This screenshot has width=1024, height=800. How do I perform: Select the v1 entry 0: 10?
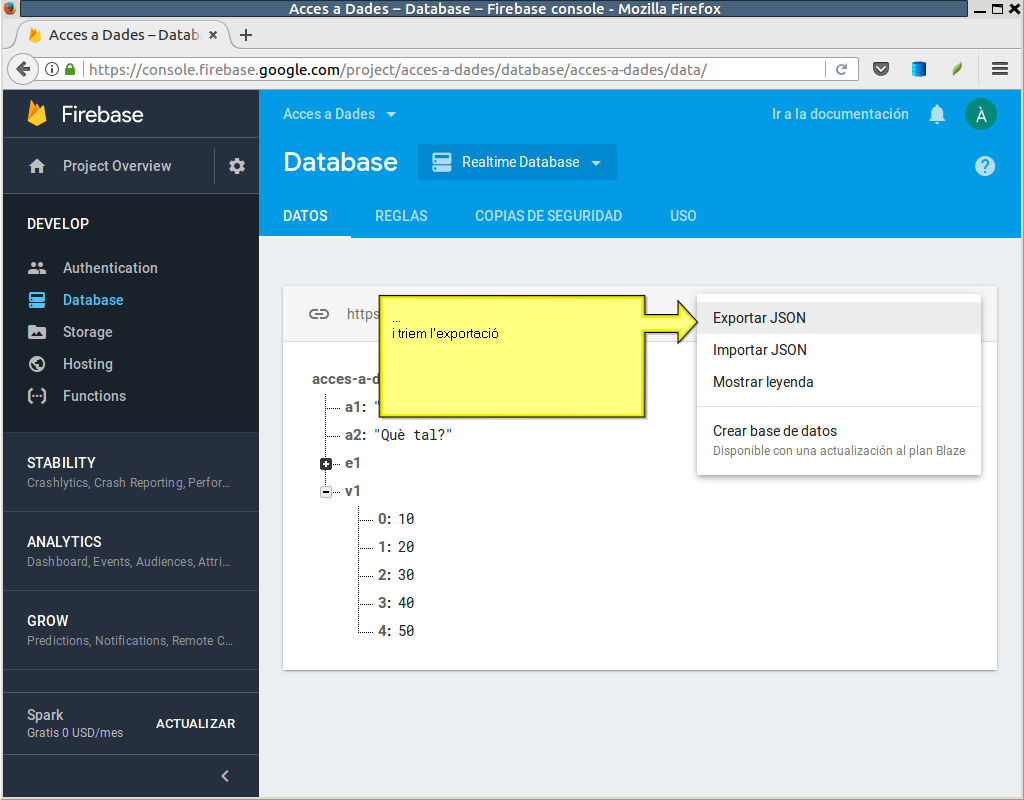(396, 519)
